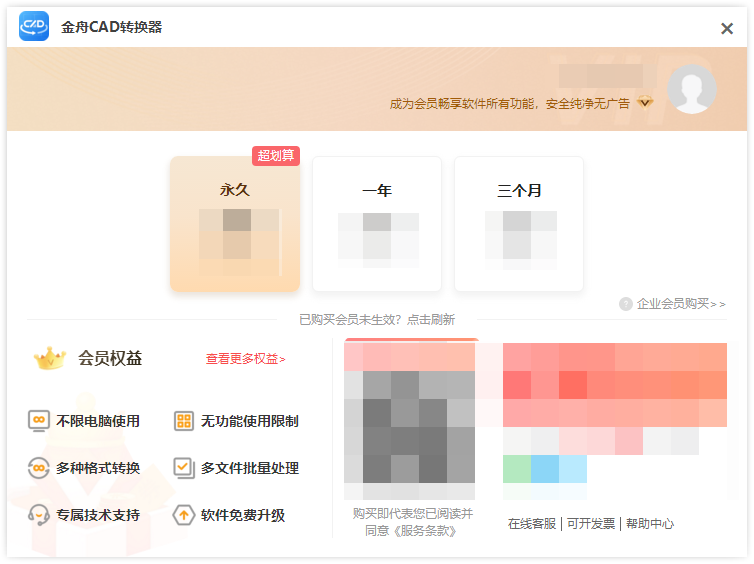
Task: Click the 金舟CAD转换器 title text
Action: (x=112, y=27)
